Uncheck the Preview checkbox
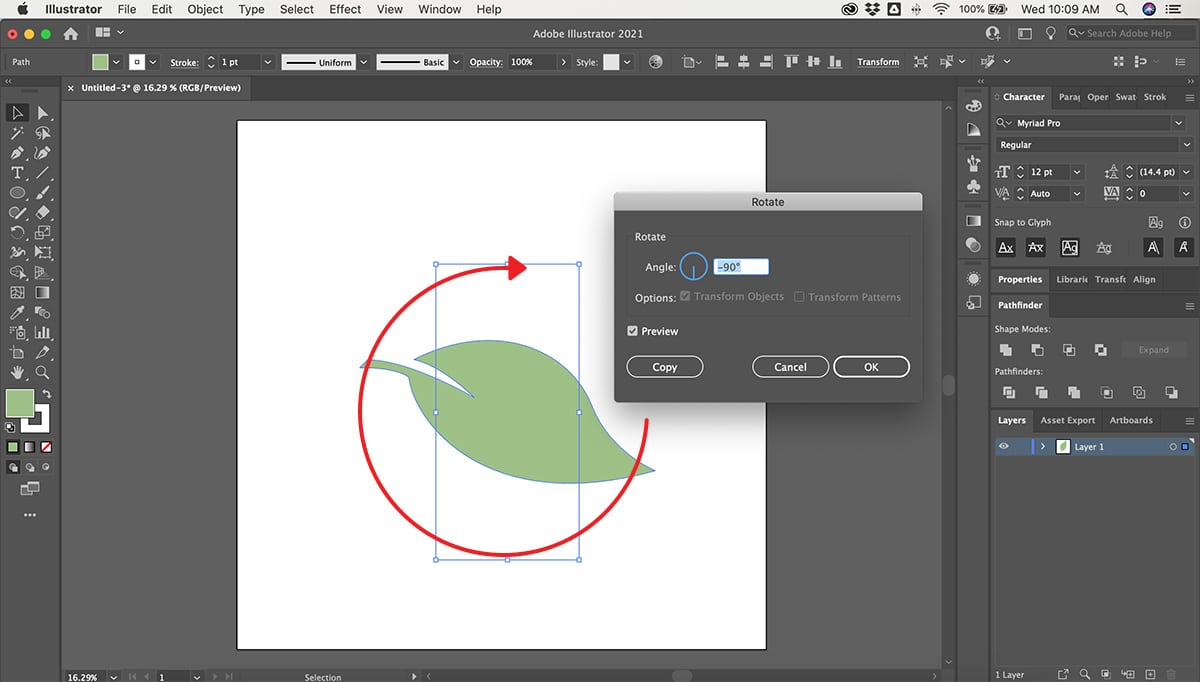The image size is (1200, 682). pos(633,331)
